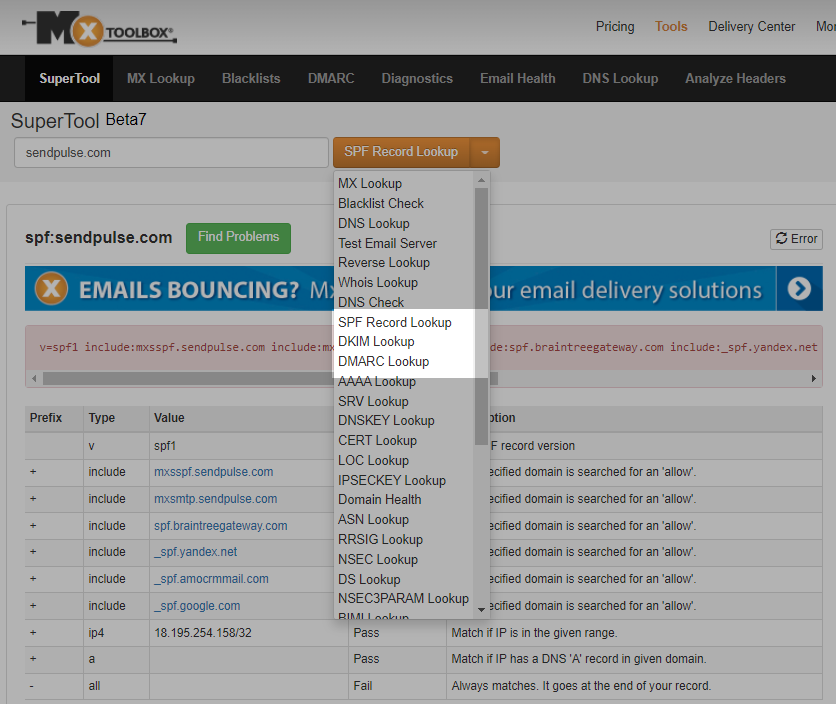
Task: Click the banner's right arrow circle icon
Action: 799,289
